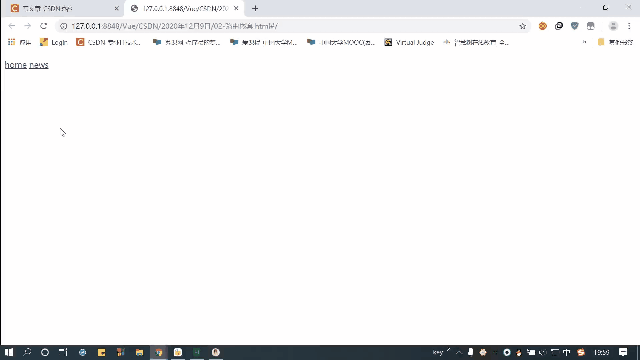640x360 pixels.
Task: Open the orange flower tray icon
Action: (x=483, y=352)
